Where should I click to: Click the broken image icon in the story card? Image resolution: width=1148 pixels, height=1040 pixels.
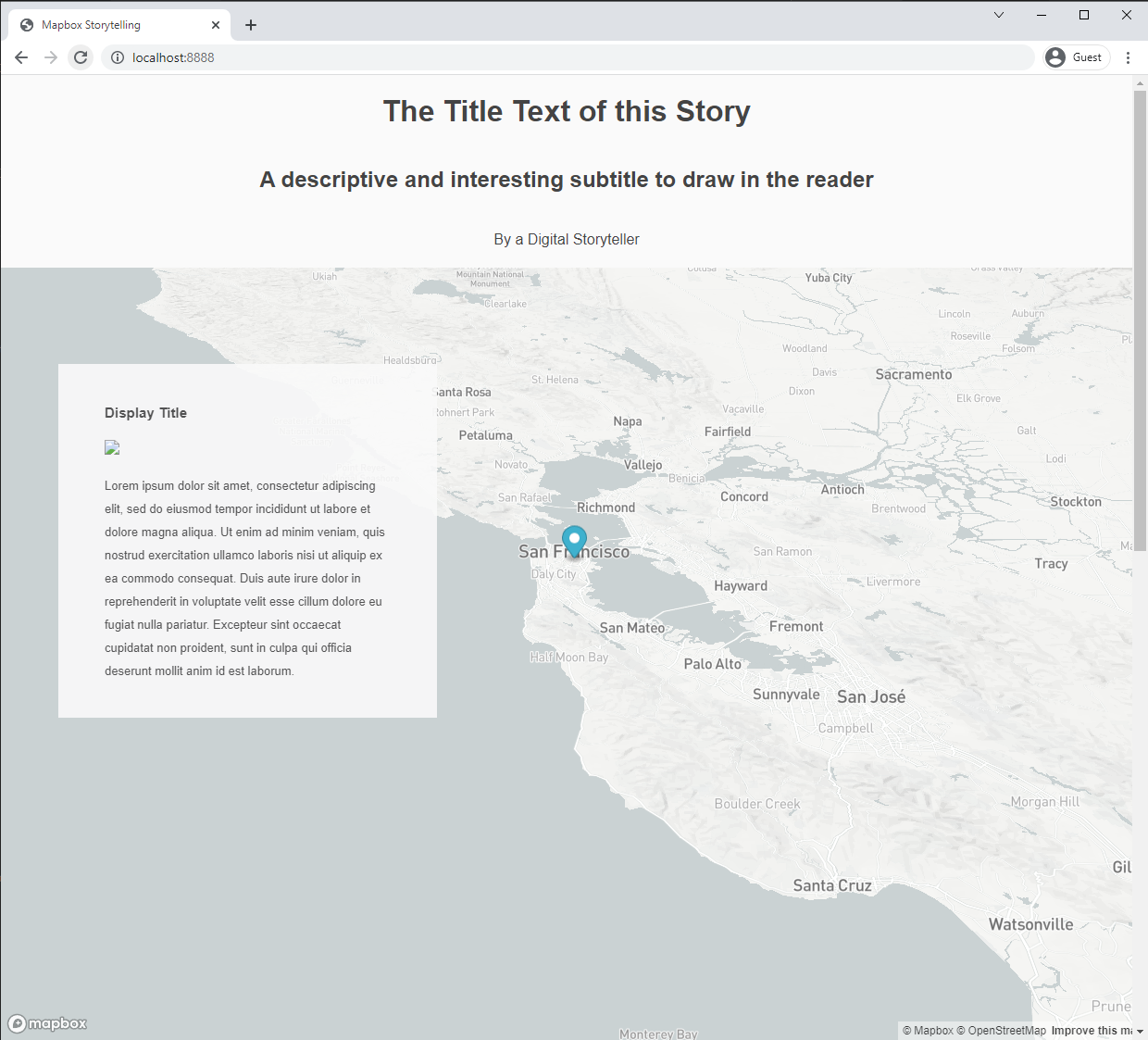[x=112, y=448]
